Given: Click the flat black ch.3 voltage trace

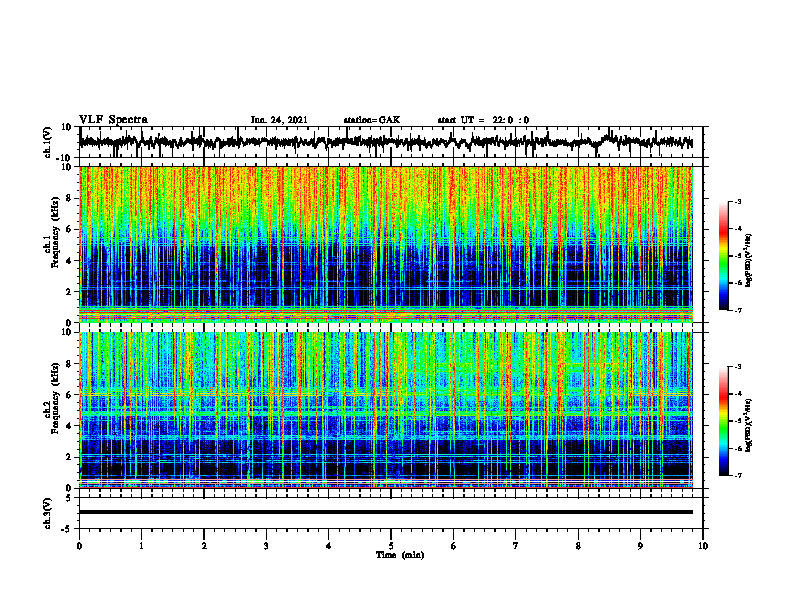Looking at the screenshot, I should pyautogui.click(x=386, y=512).
